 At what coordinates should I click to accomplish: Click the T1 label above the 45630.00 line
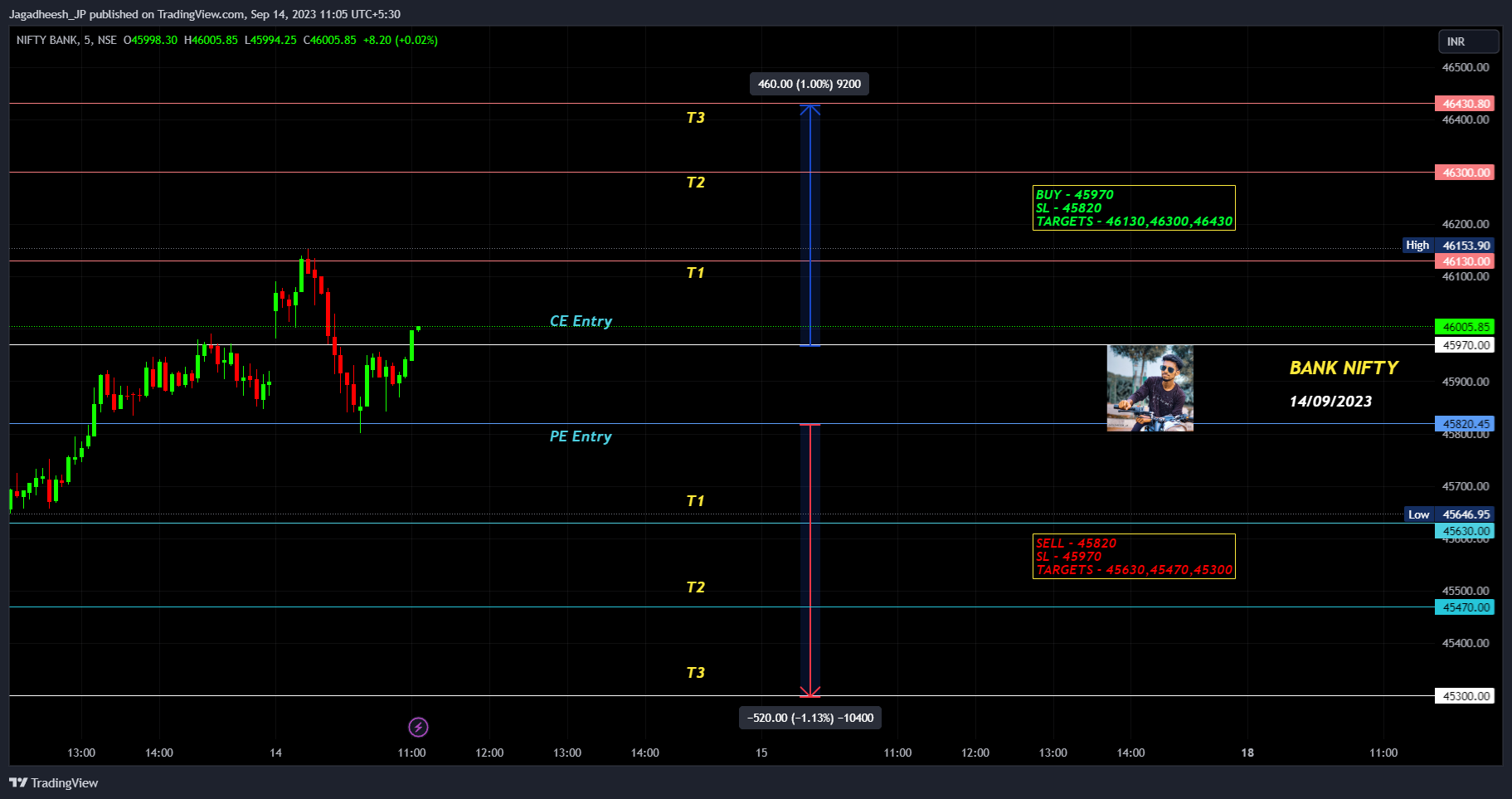coord(695,501)
